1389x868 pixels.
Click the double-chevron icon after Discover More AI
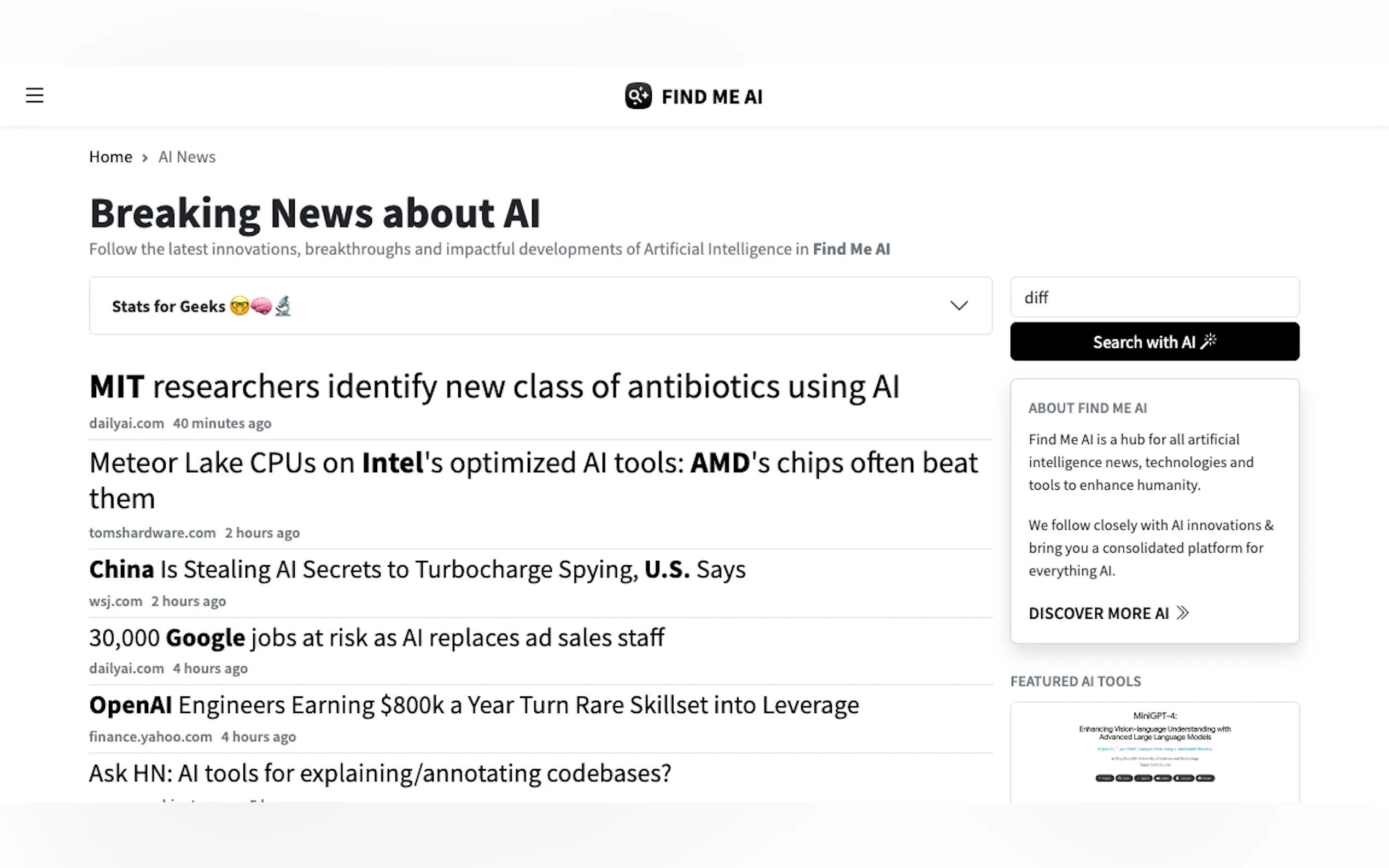tap(1182, 613)
